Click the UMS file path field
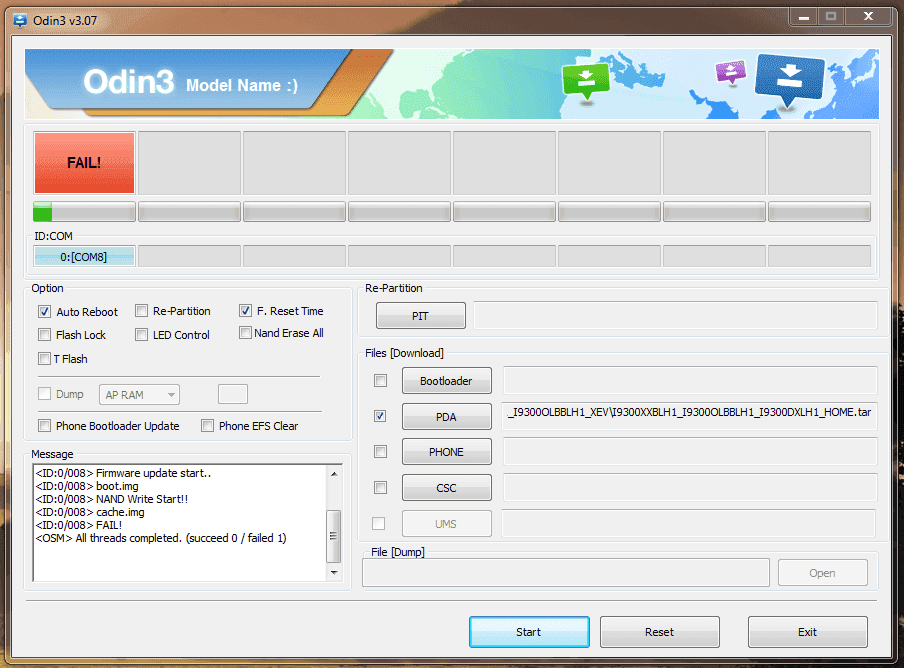Screen dimensions: 904x668 pyautogui.click(x=689, y=523)
